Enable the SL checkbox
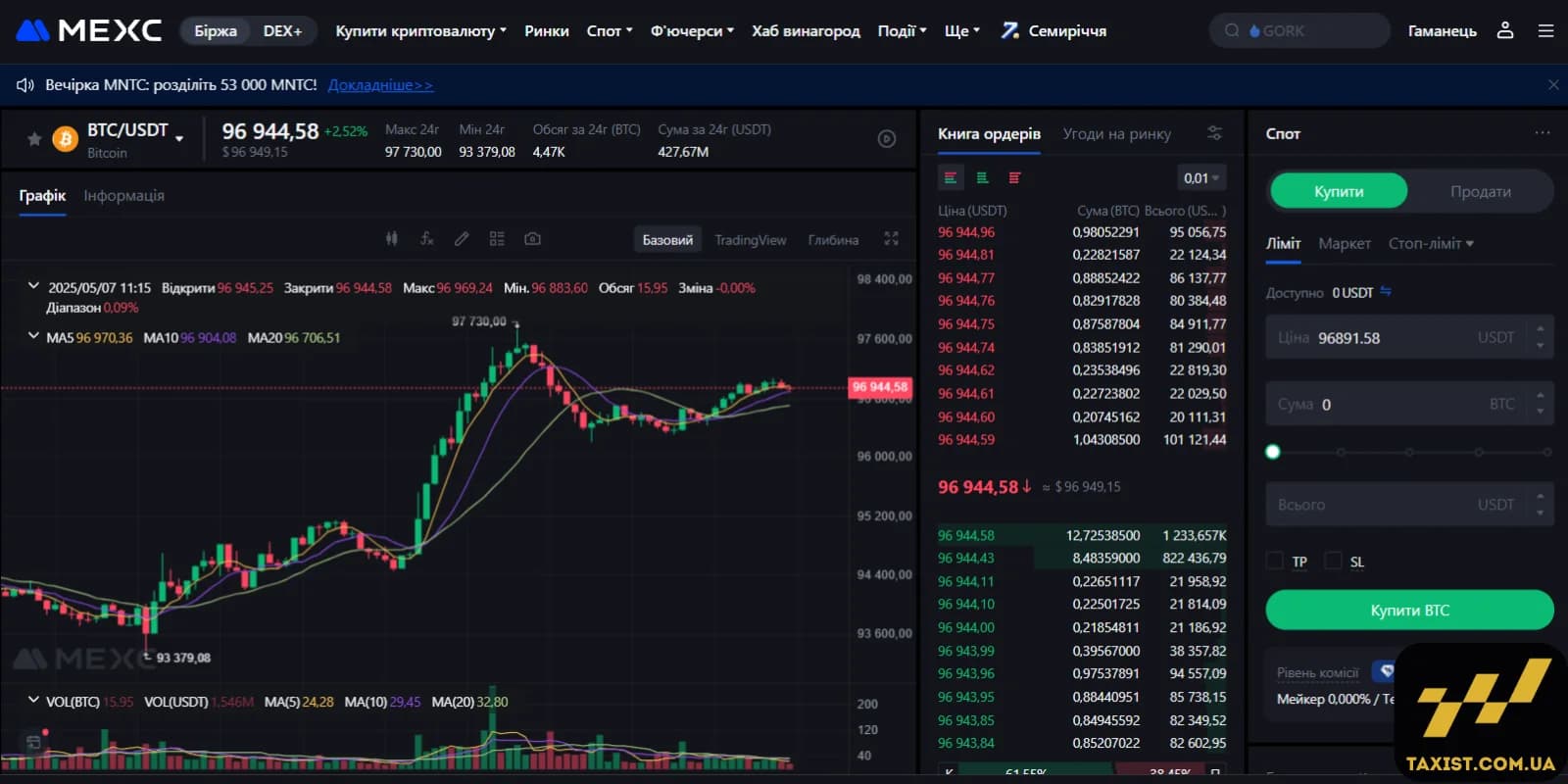This screenshot has height=784, width=1568. (1333, 561)
